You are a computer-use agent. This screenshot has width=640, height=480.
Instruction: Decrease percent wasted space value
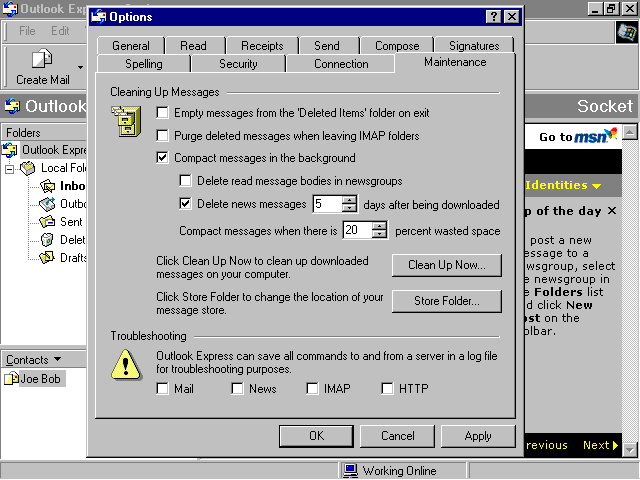379,234
